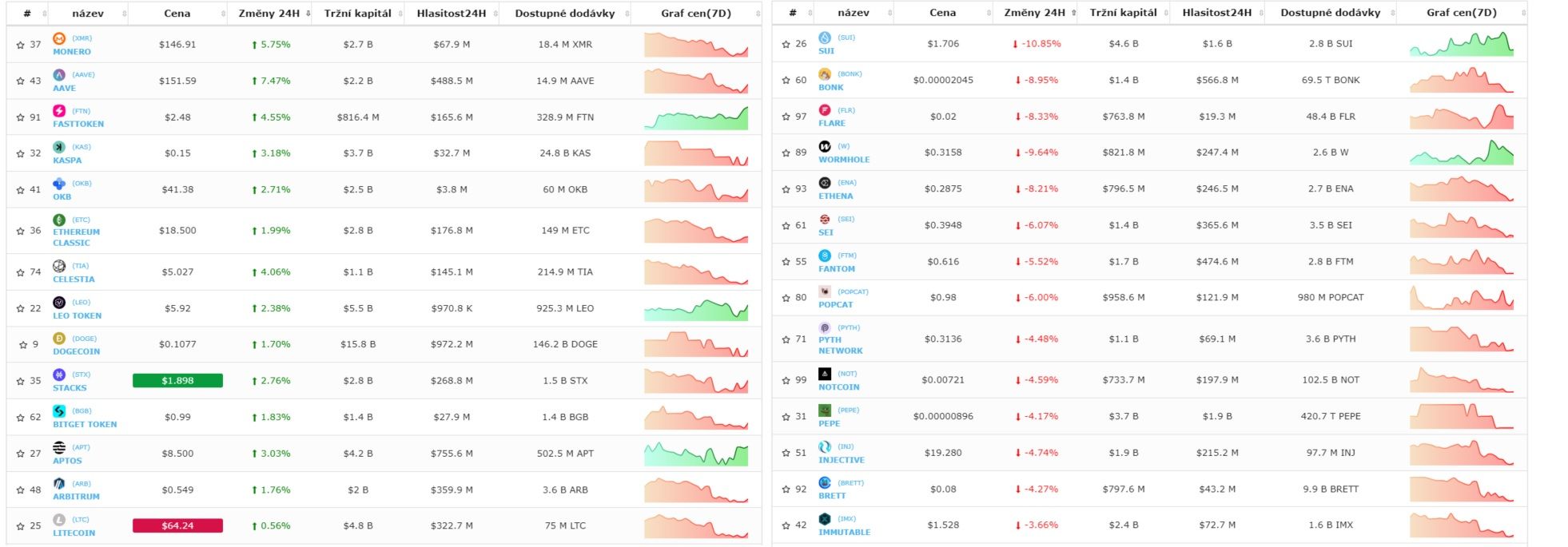Click right table Dostupné dodávky header
Viewport: 1568px width, 547px height.
pyautogui.click(x=1330, y=13)
